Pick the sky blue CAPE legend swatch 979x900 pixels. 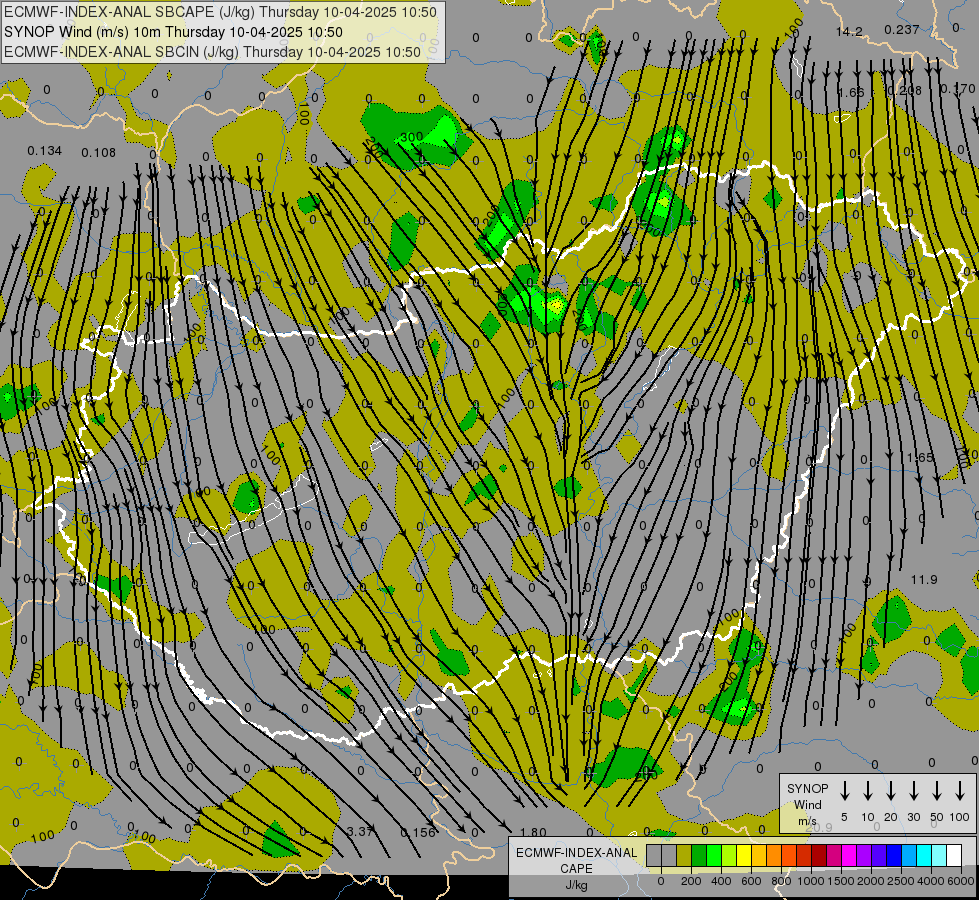909,855
